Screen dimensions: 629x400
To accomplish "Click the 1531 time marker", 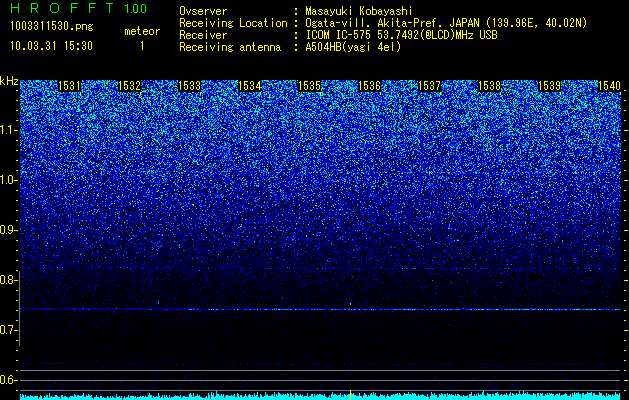I will (69, 86).
